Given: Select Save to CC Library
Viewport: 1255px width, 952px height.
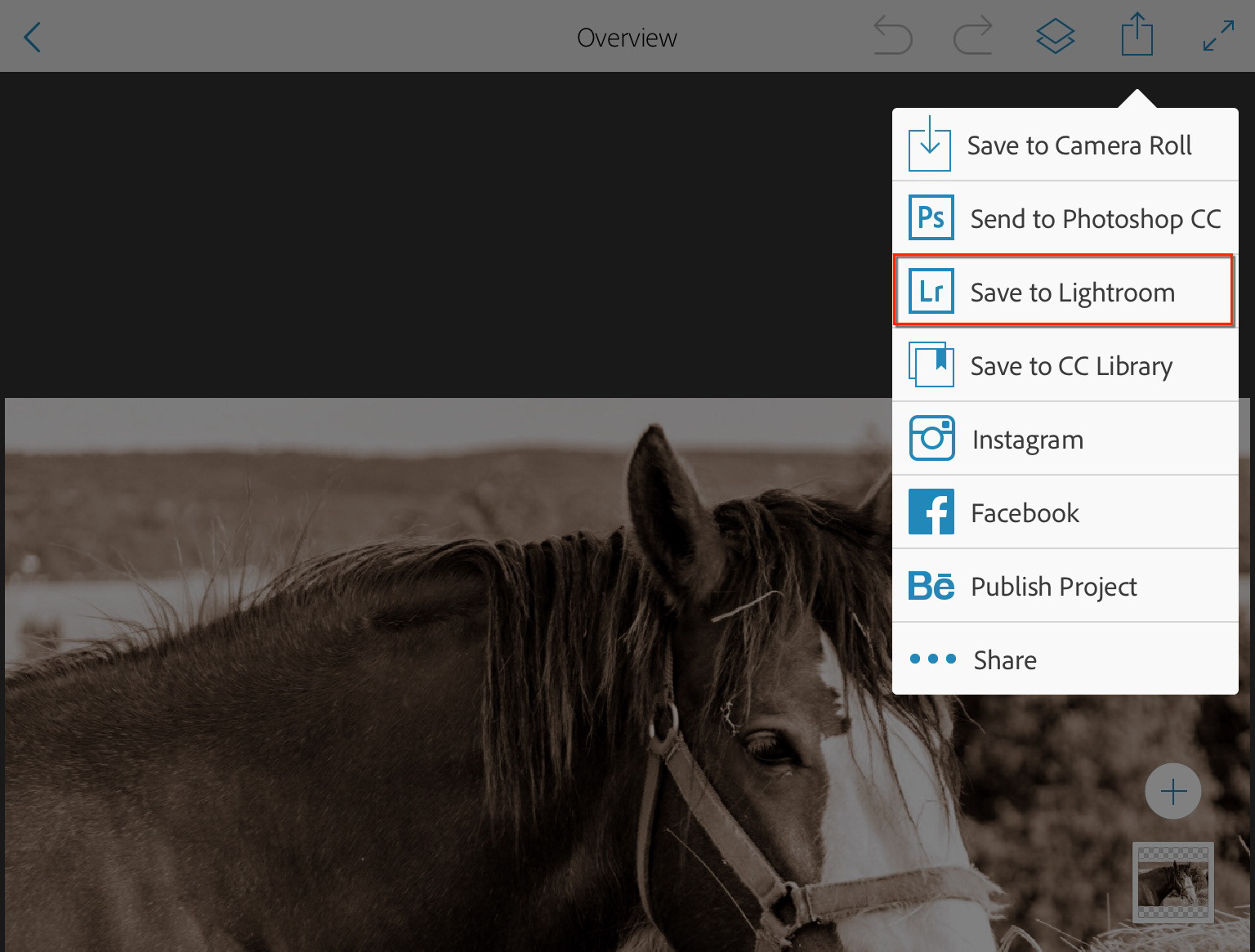Looking at the screenshot, I should [x=1065, y=364].
